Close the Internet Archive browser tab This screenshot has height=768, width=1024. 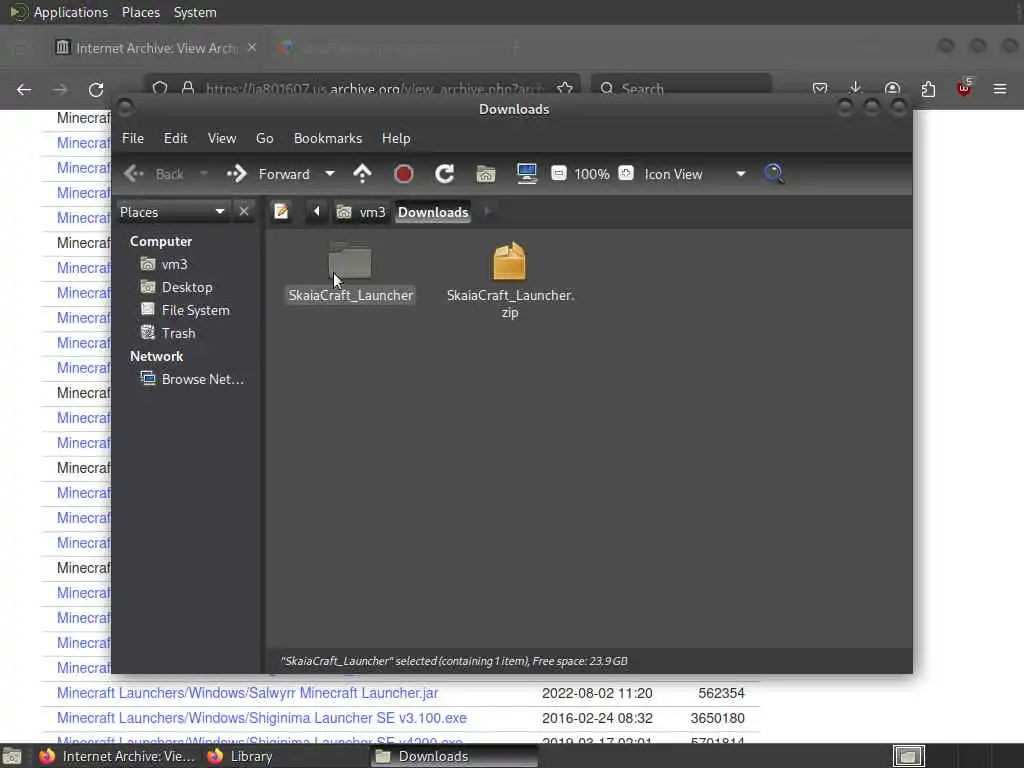252,48
